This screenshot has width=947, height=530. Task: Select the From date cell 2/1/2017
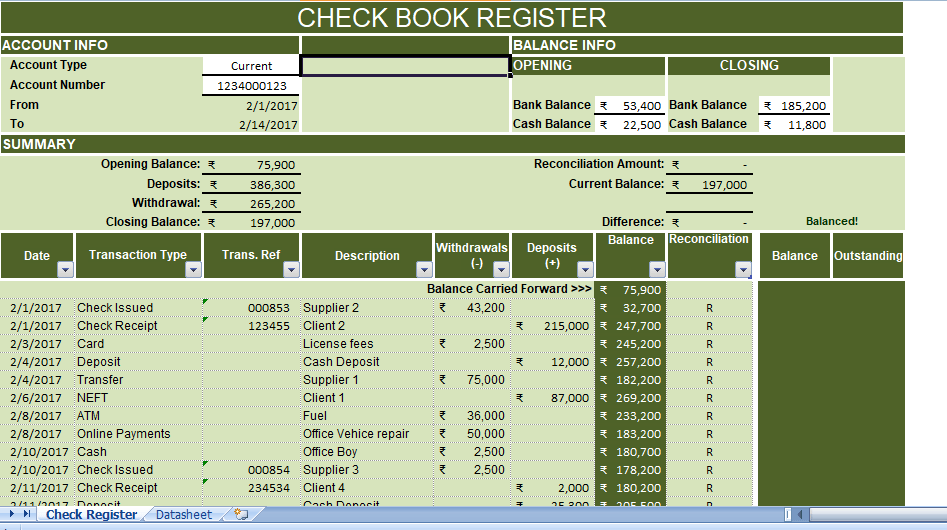(x=251, y=106)
